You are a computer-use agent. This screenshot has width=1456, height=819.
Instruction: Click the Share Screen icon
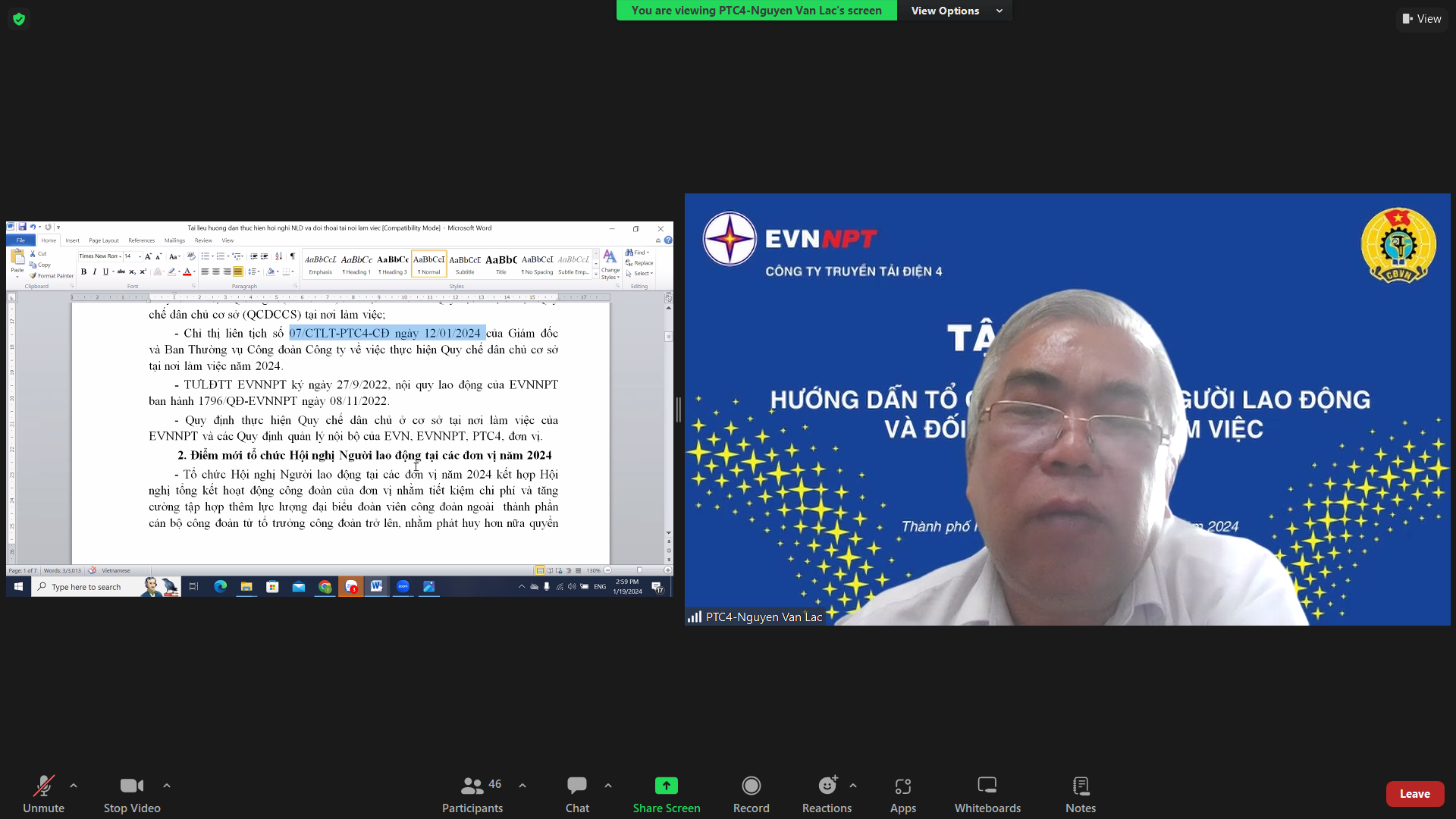click(x=666, y=786)
